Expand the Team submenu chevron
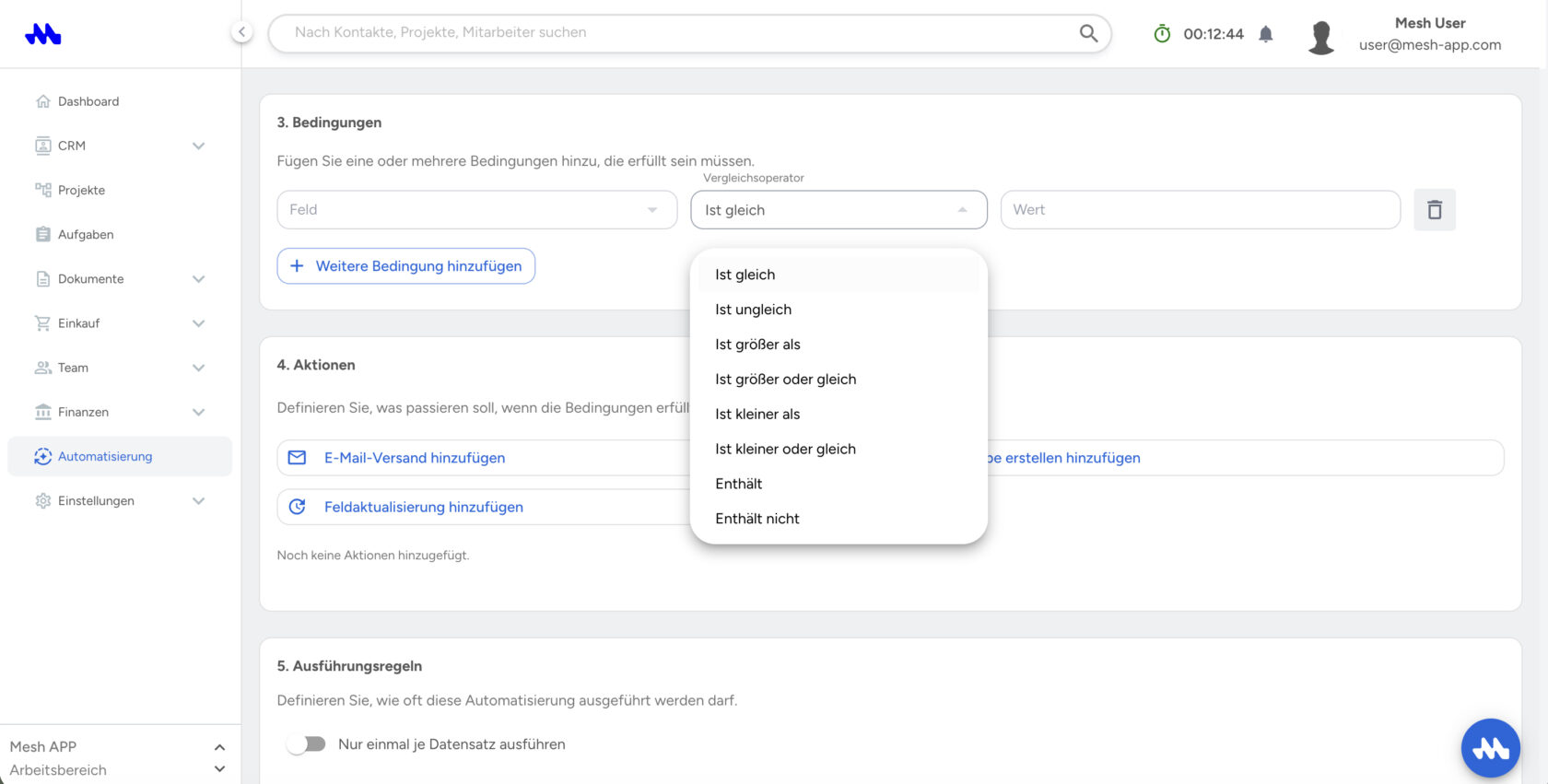The height and width of the screenshot is (784, 1548). pos(198,368)
